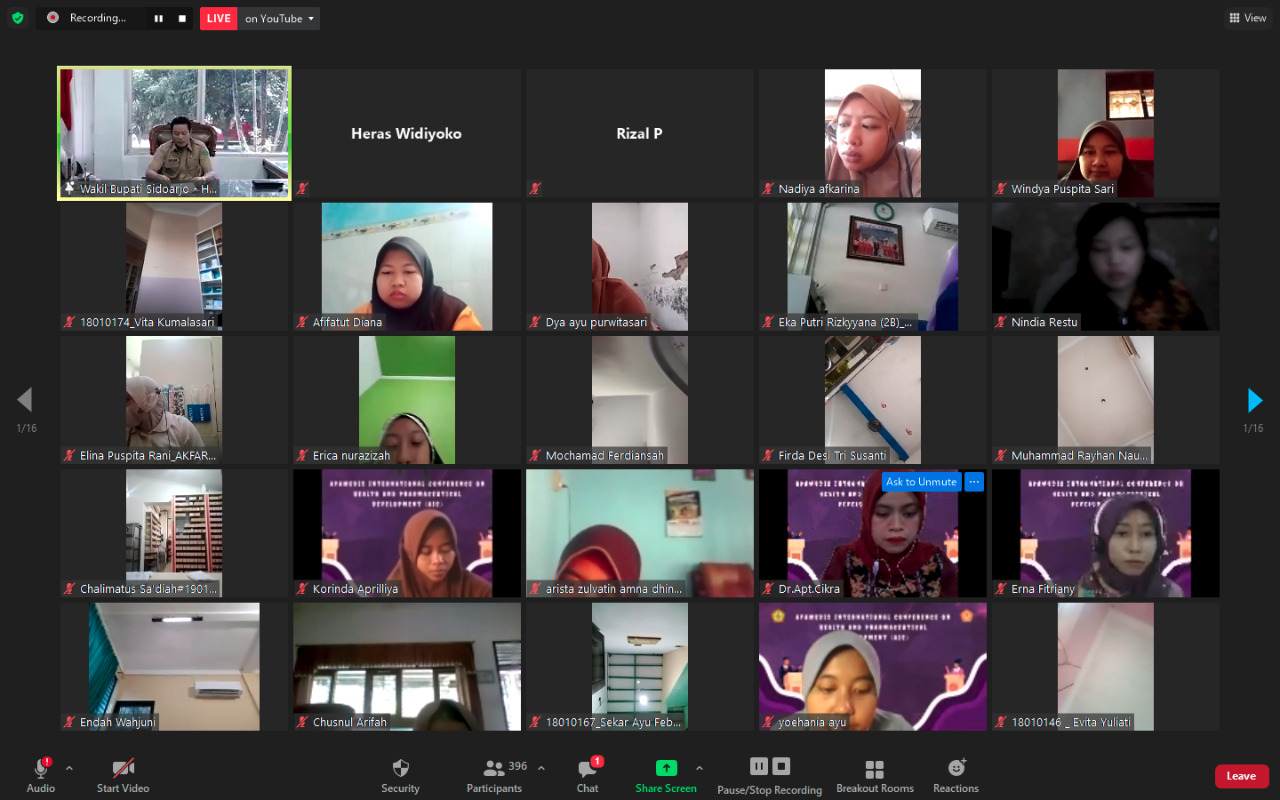
Task: Unmute the microphone via Audio button
Action: pos(41,775)
